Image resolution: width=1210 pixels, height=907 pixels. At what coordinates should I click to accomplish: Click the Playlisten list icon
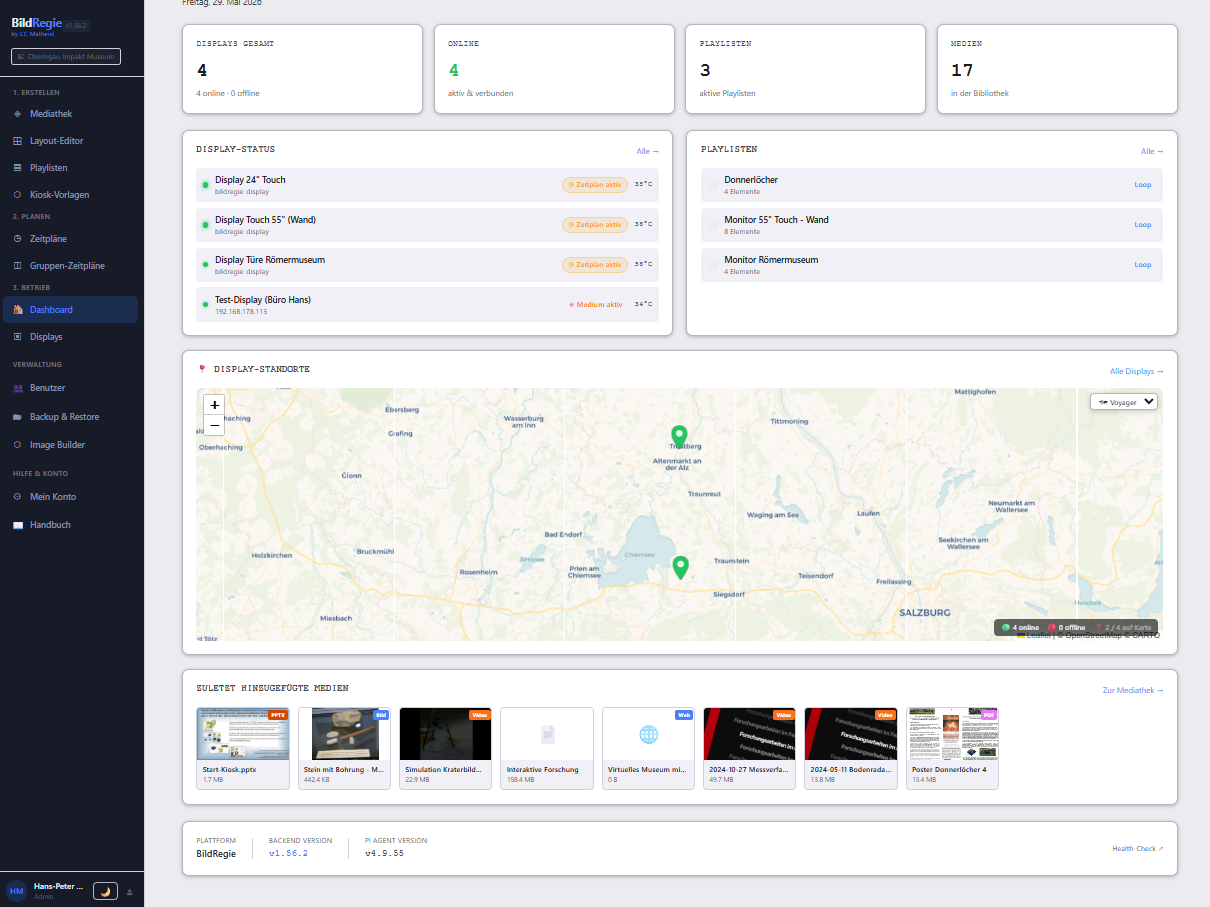17,168
